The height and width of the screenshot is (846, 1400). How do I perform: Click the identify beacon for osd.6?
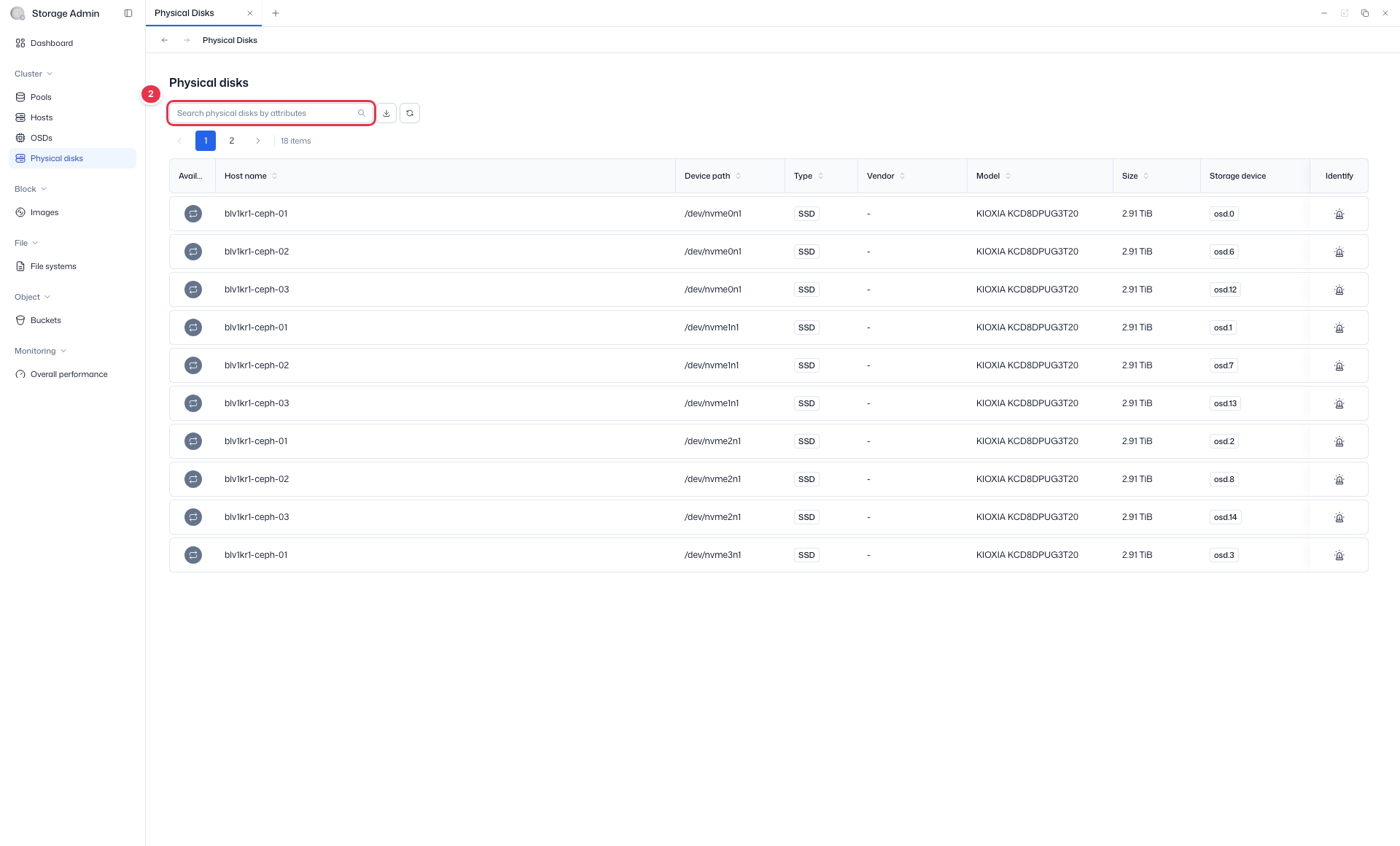1339,252
